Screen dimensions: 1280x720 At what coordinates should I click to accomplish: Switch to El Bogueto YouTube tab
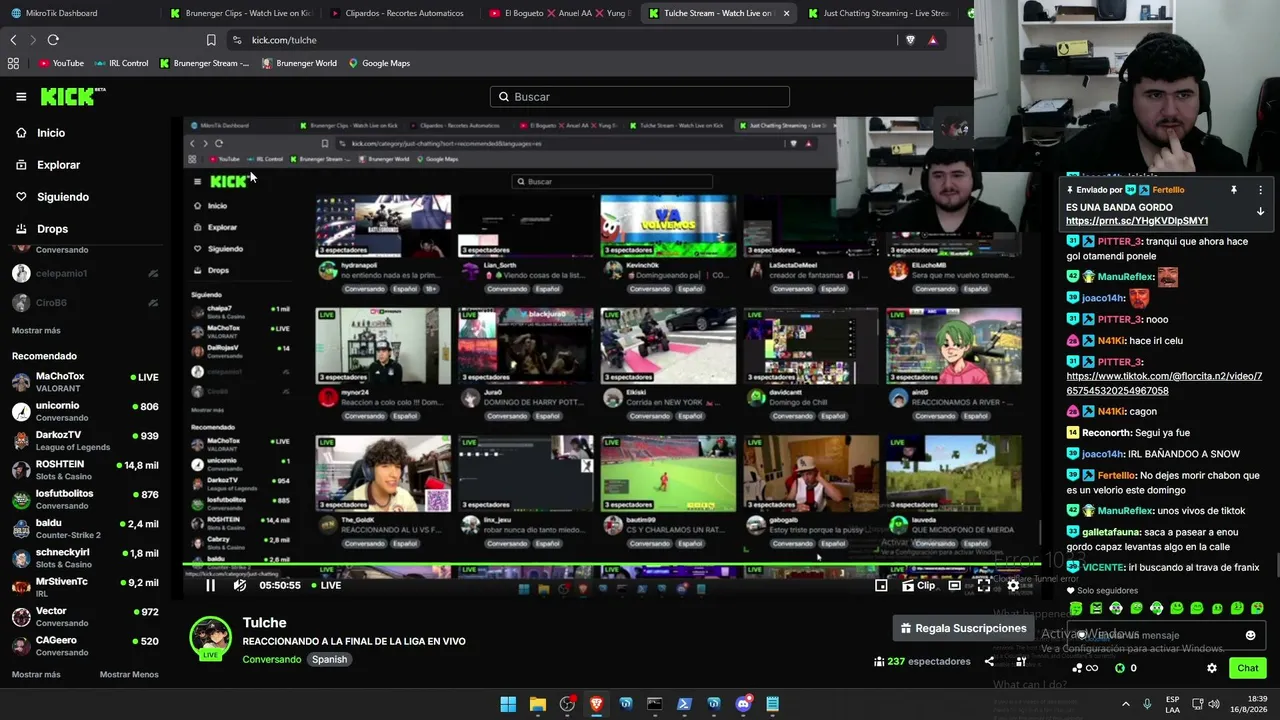point(560,13)
